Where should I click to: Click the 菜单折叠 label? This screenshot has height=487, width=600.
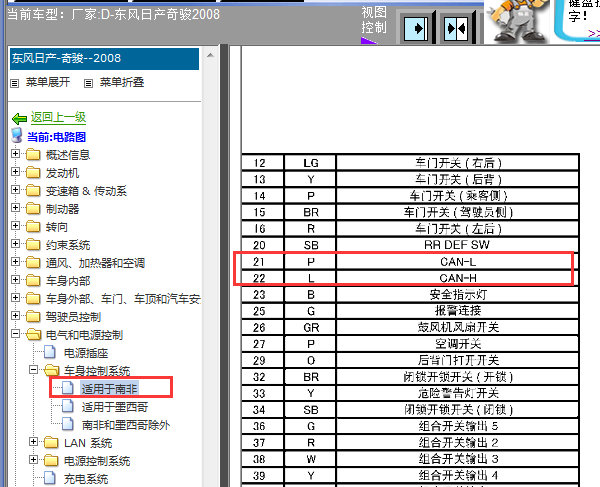point(122,82)
